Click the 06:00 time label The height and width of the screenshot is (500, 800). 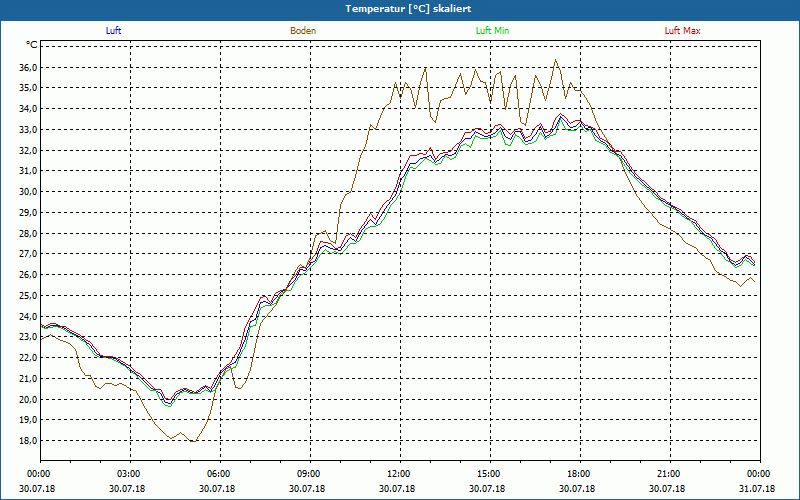(220, 474)
